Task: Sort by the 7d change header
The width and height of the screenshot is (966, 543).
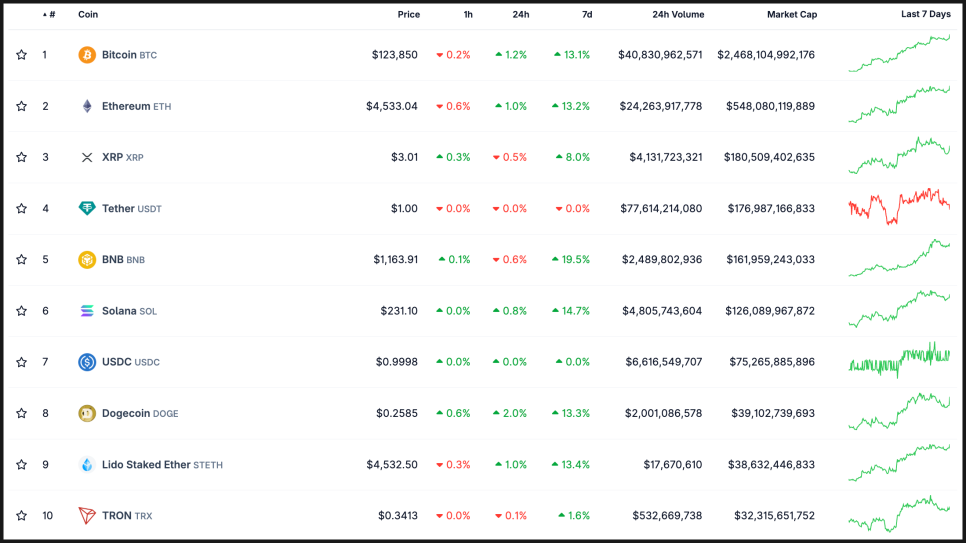Action: point(586,15)
